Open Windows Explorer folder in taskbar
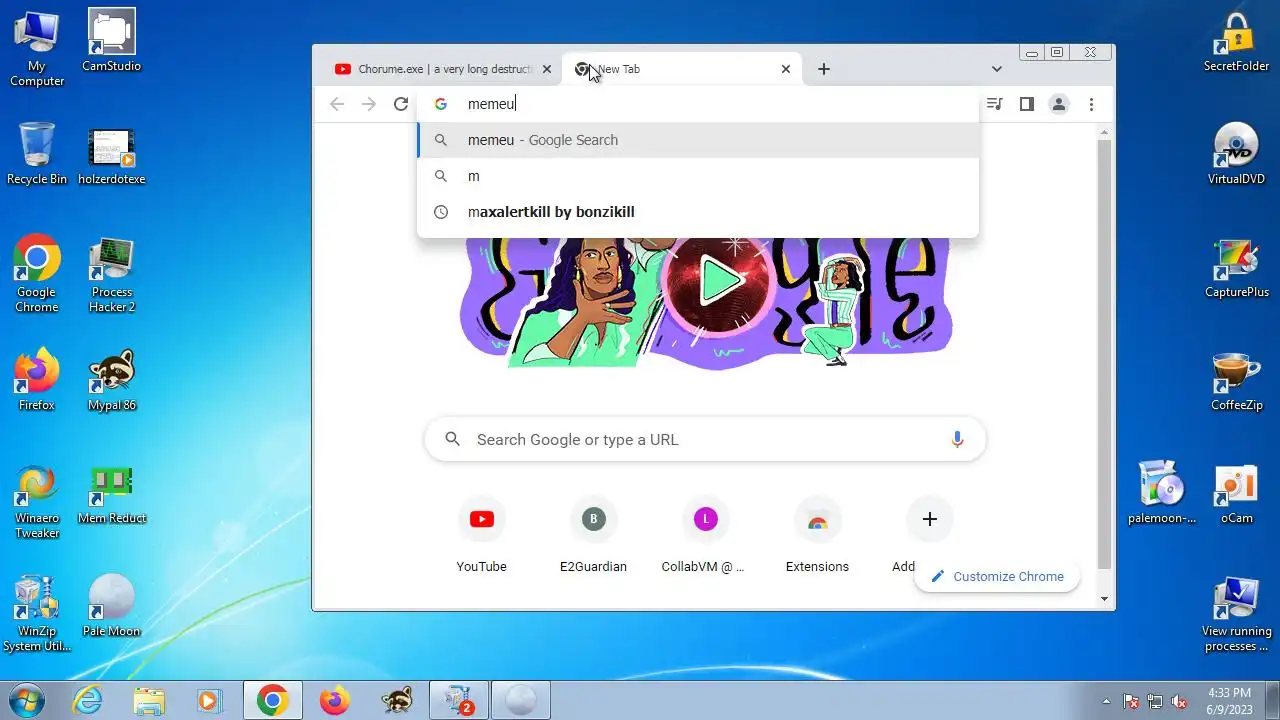Image resolution: width=1280 pixels, height=720 pixels. (x=149, y=701)
